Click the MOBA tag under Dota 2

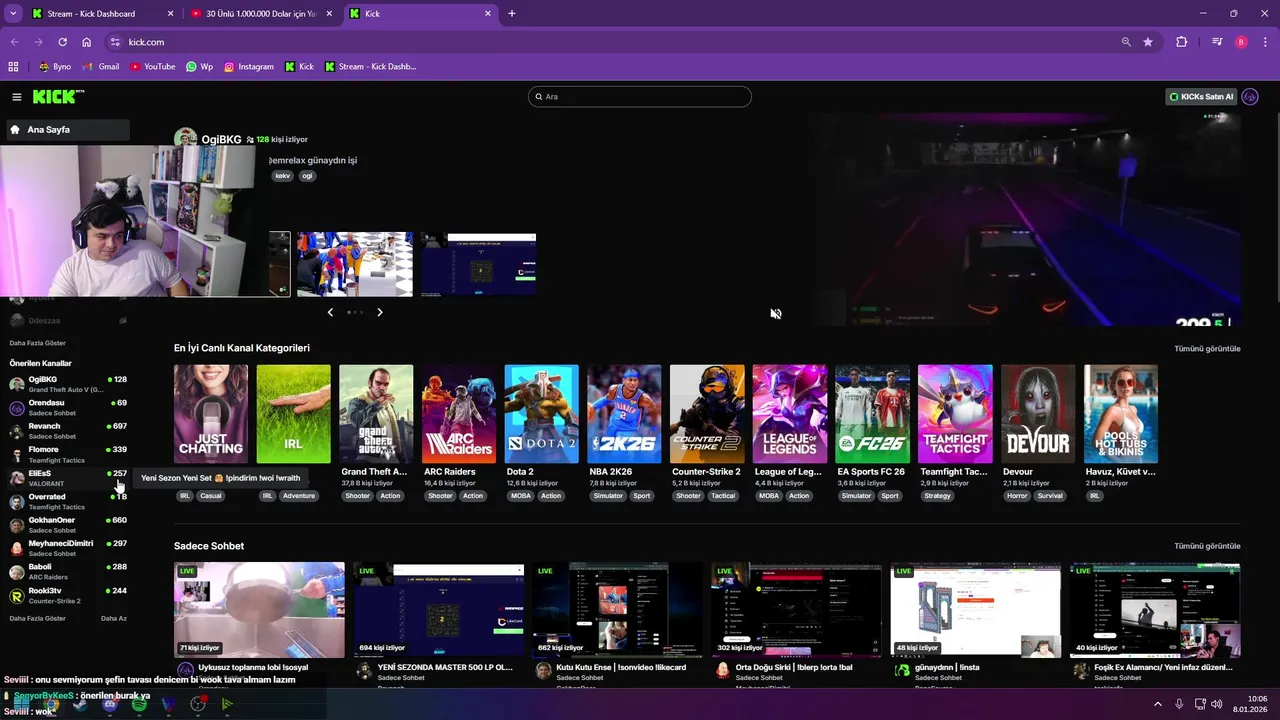coord(521,496)
